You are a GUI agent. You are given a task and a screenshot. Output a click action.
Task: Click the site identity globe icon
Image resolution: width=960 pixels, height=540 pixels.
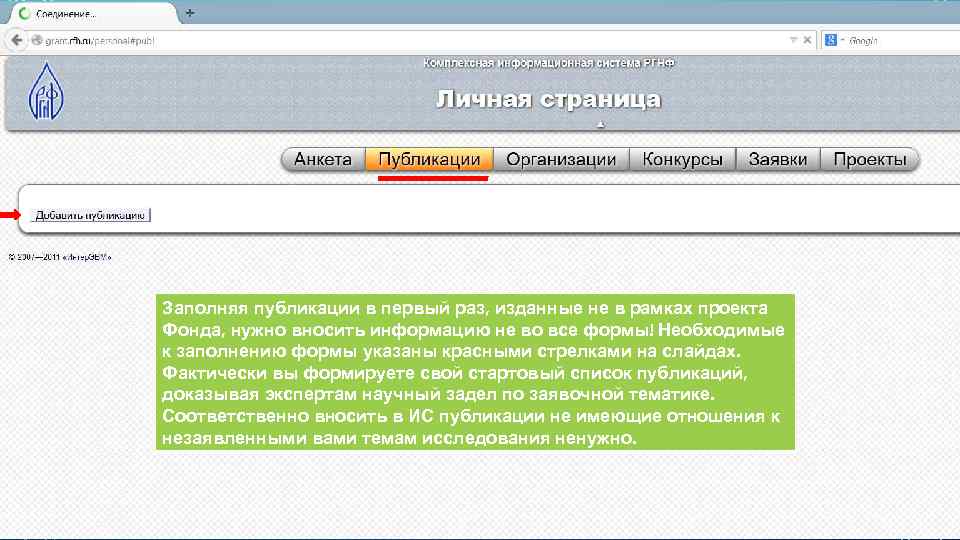coord(37,40)
